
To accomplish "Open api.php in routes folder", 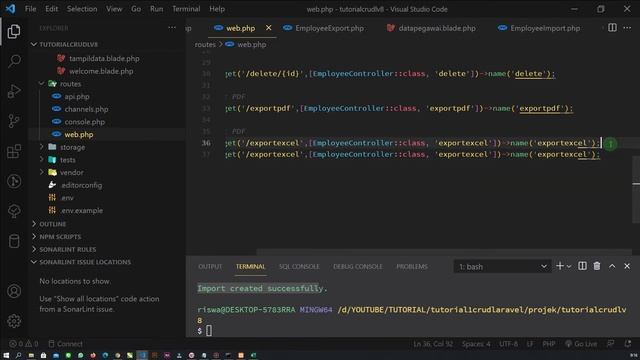I will click(x=77, y=96).
